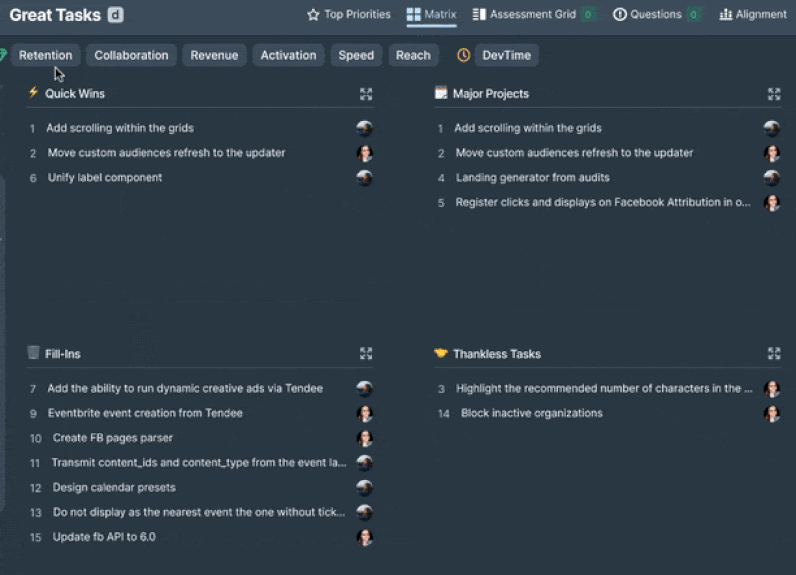Image resolution: width=796 pixels, height=575 pixels.
Task: Click the Quick Wins lightning icon
Action: coord(33,93)
